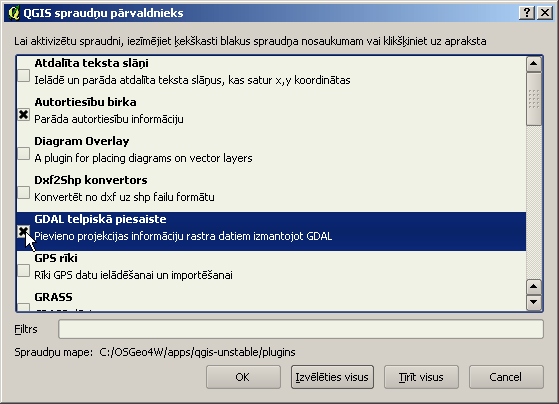
Task: Uncheck the Autortiesību birka plugin
Action: (x=24, y=114)
